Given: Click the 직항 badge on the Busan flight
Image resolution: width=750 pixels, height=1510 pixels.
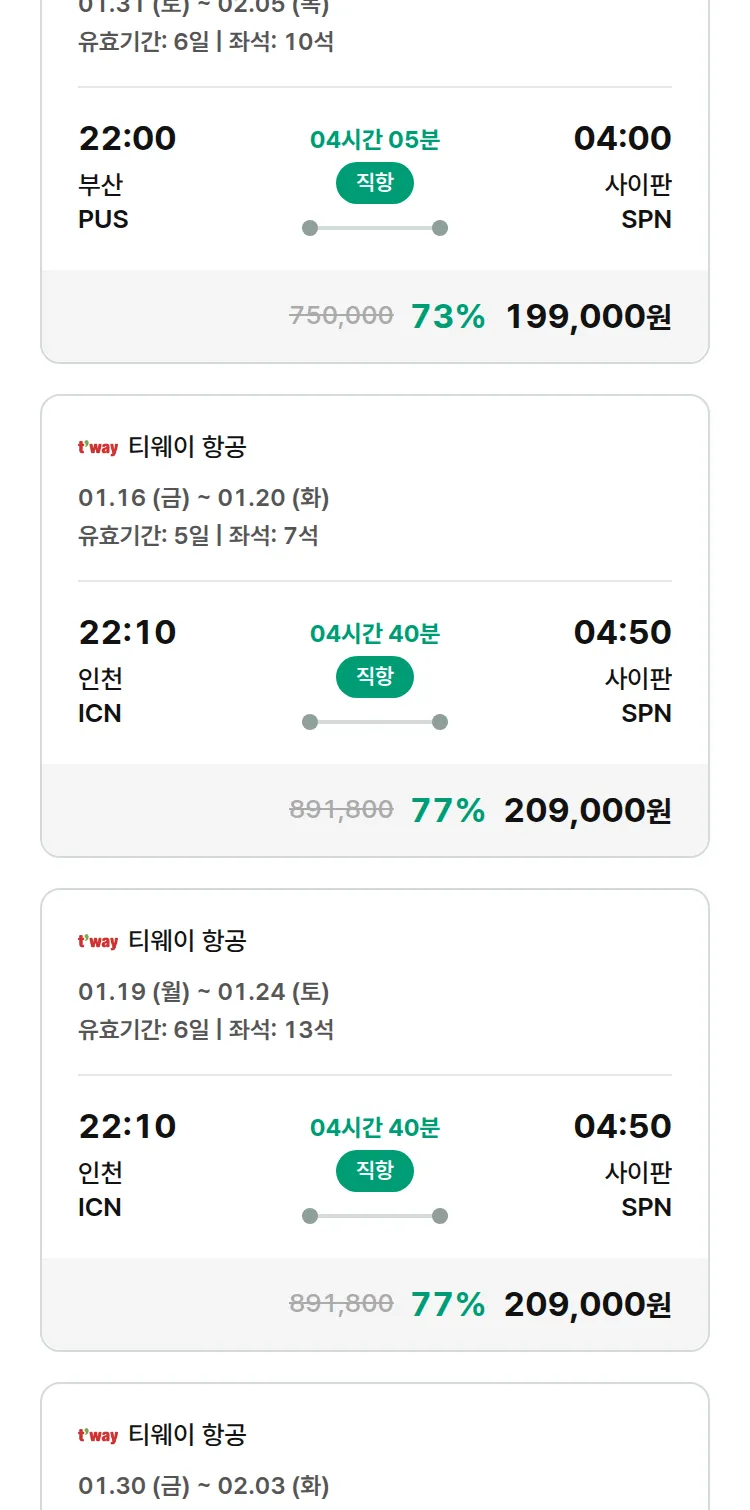Looking at the screenshot, I should click(x=374, y=183).
